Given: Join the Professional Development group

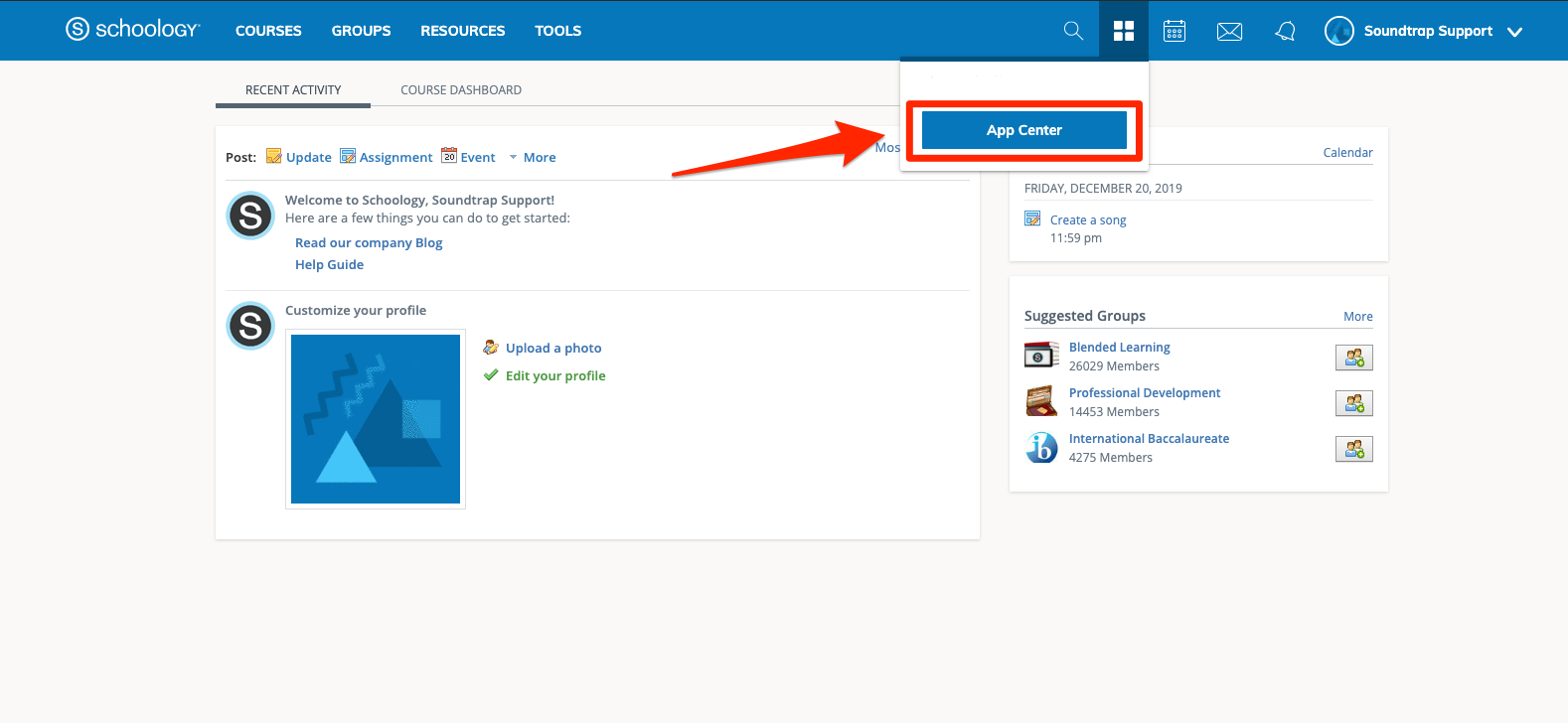Looking at the screenshot, I should [1354, 403].
